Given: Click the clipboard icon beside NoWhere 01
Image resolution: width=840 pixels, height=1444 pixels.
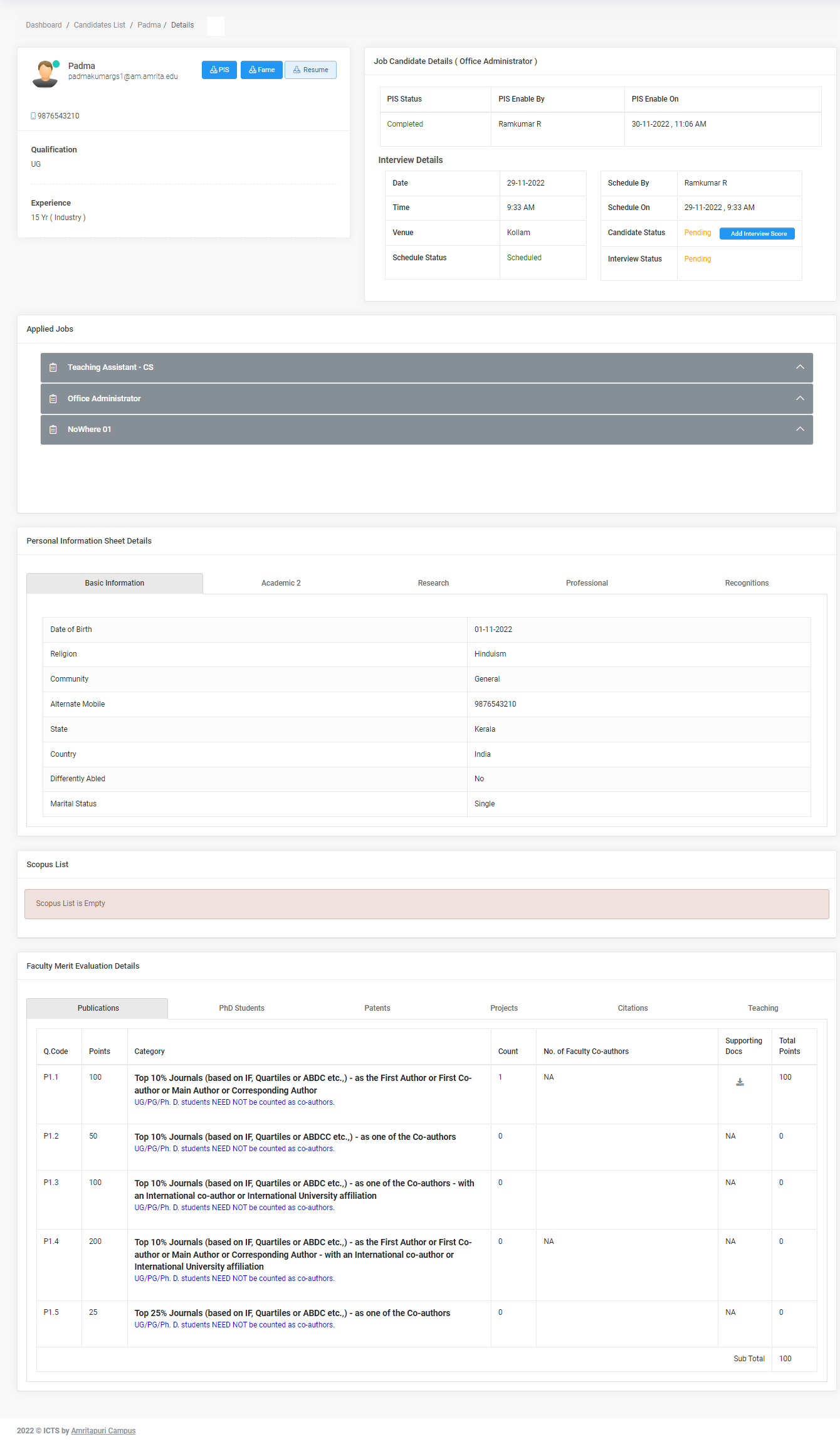Looking at the screenshot, I should tap(53, 430).
